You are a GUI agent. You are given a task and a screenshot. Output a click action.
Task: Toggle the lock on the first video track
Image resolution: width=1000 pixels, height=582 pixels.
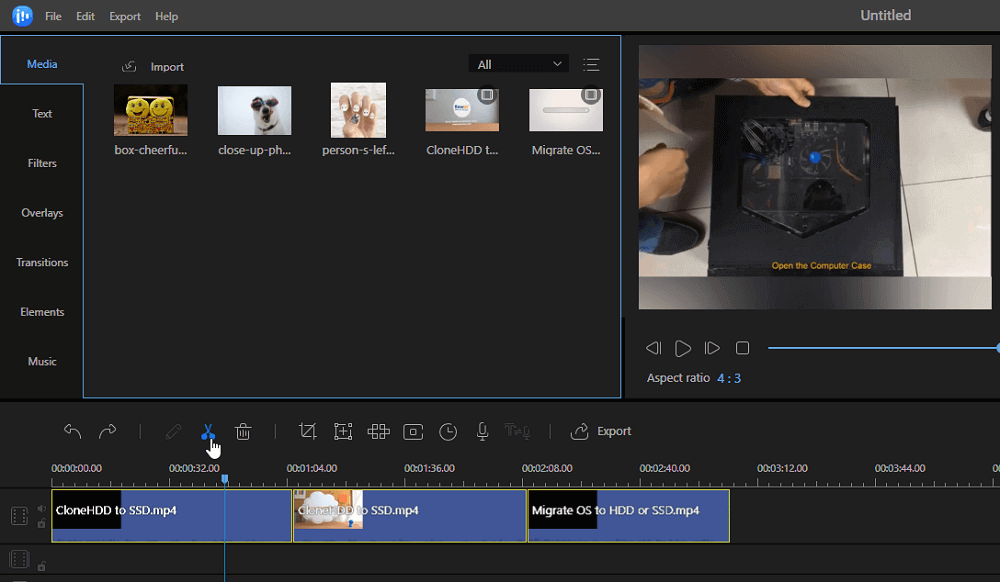(41, 523)
